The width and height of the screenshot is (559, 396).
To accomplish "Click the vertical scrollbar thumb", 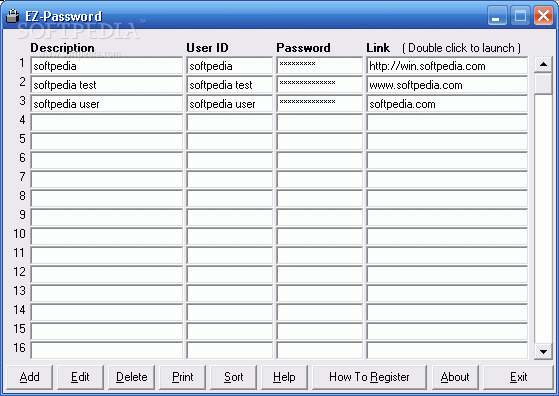I will 543,83.
